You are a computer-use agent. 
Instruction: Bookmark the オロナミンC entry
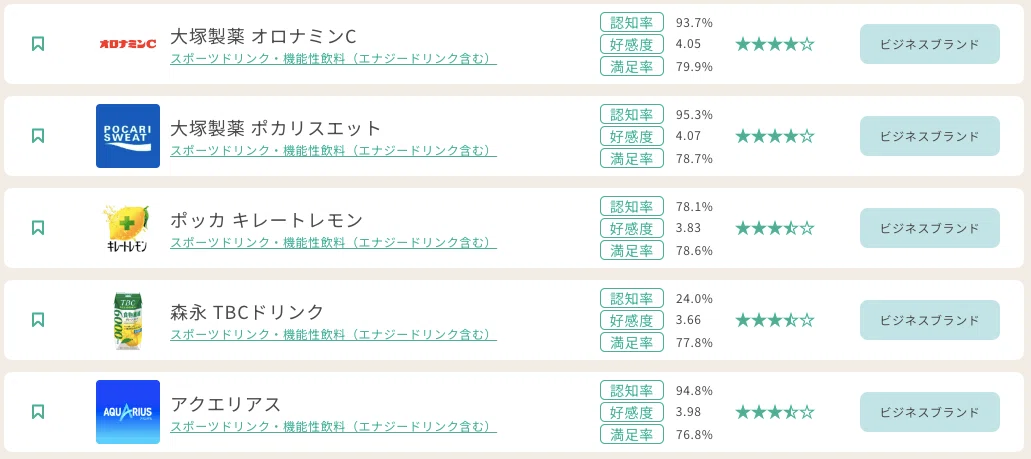pos(38,44)
